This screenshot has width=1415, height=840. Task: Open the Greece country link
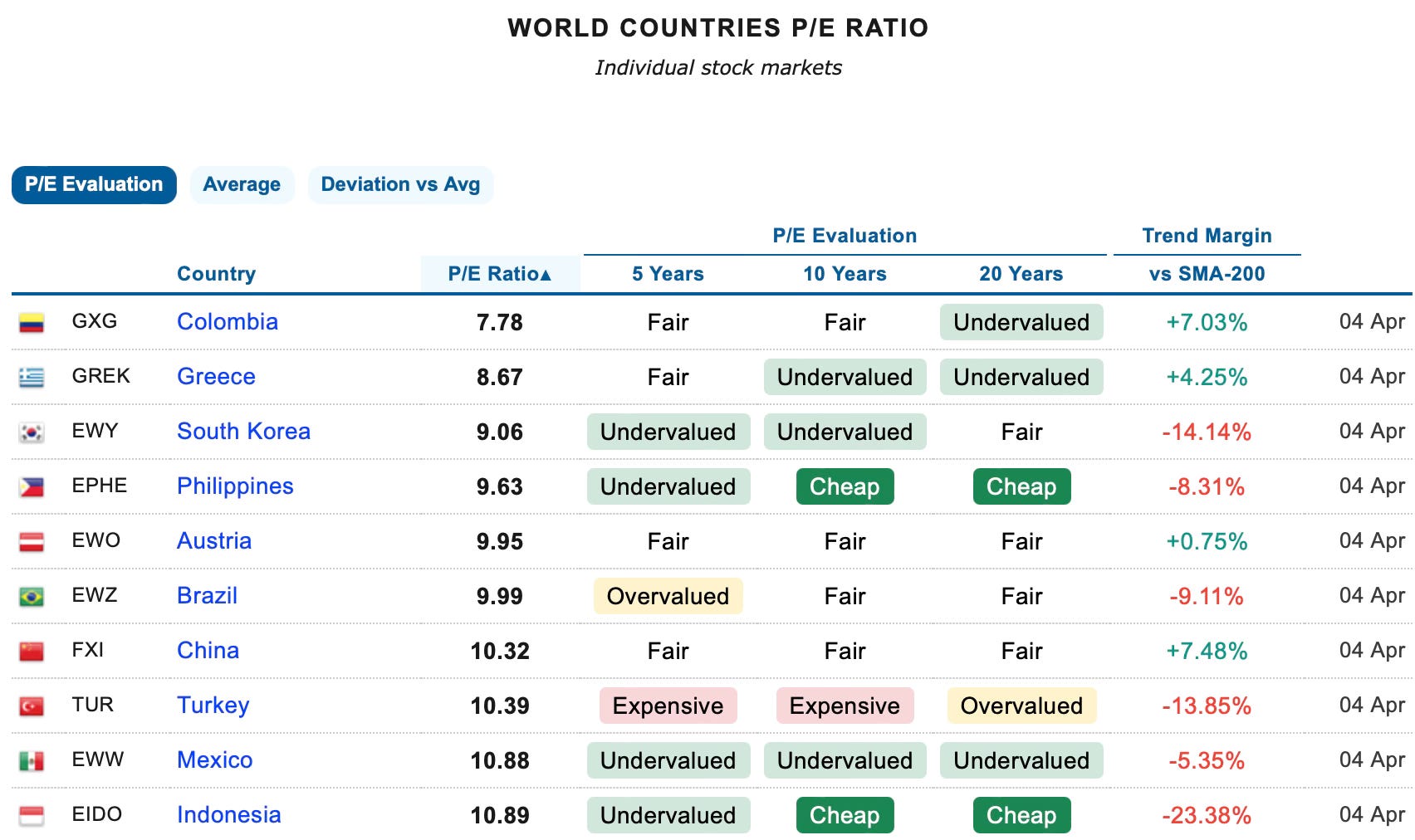coord(216,377)
